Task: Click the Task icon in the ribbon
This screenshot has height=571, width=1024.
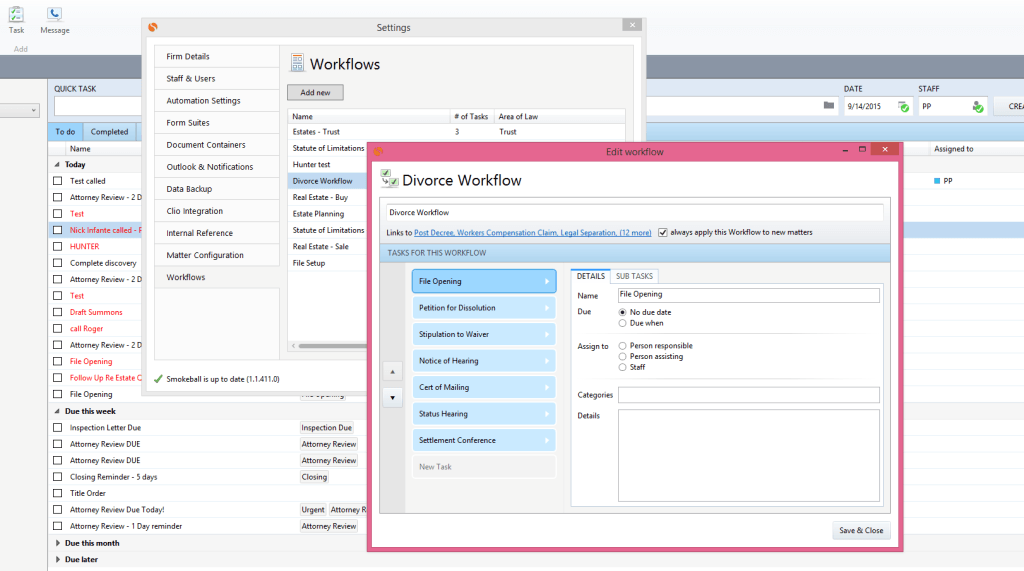Action: point(16,14)
